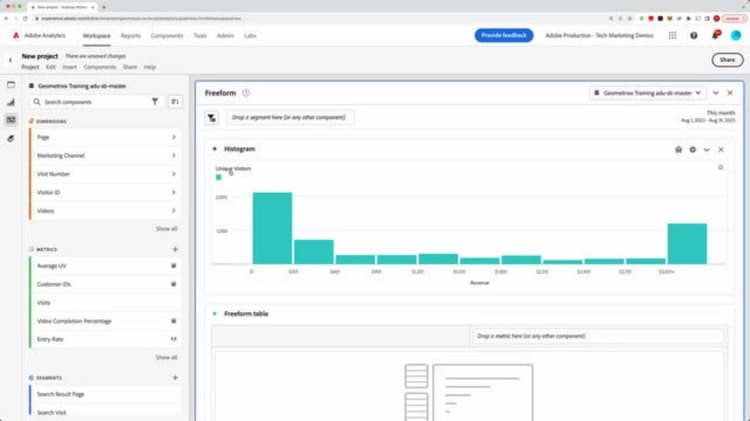Open the Panels icon in left rail
Viewport: 750px width, 421px height.
tap(11, 85)
